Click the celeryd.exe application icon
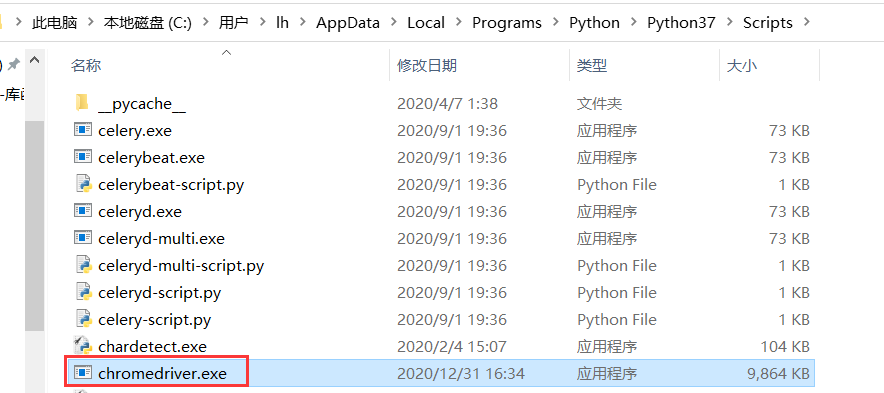 tap(83, 211)
